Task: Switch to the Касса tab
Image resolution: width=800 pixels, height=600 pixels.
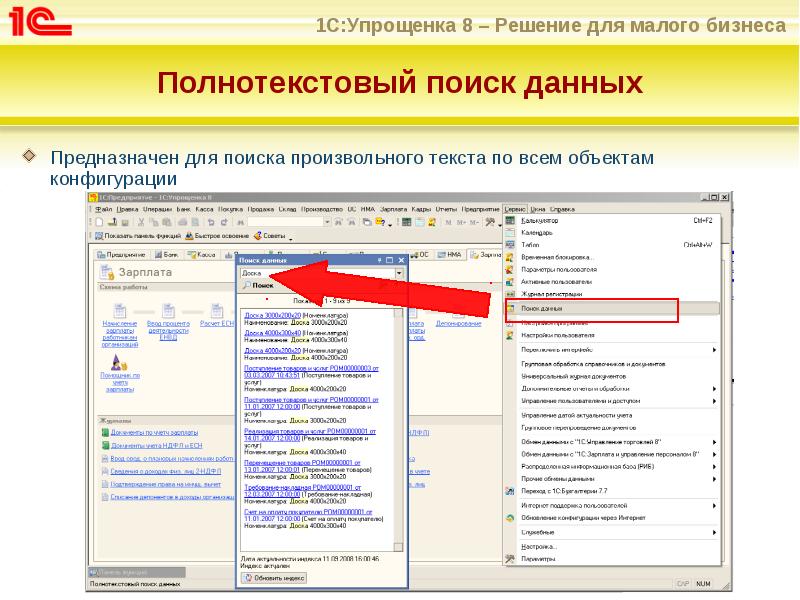Action: point(201,255)
